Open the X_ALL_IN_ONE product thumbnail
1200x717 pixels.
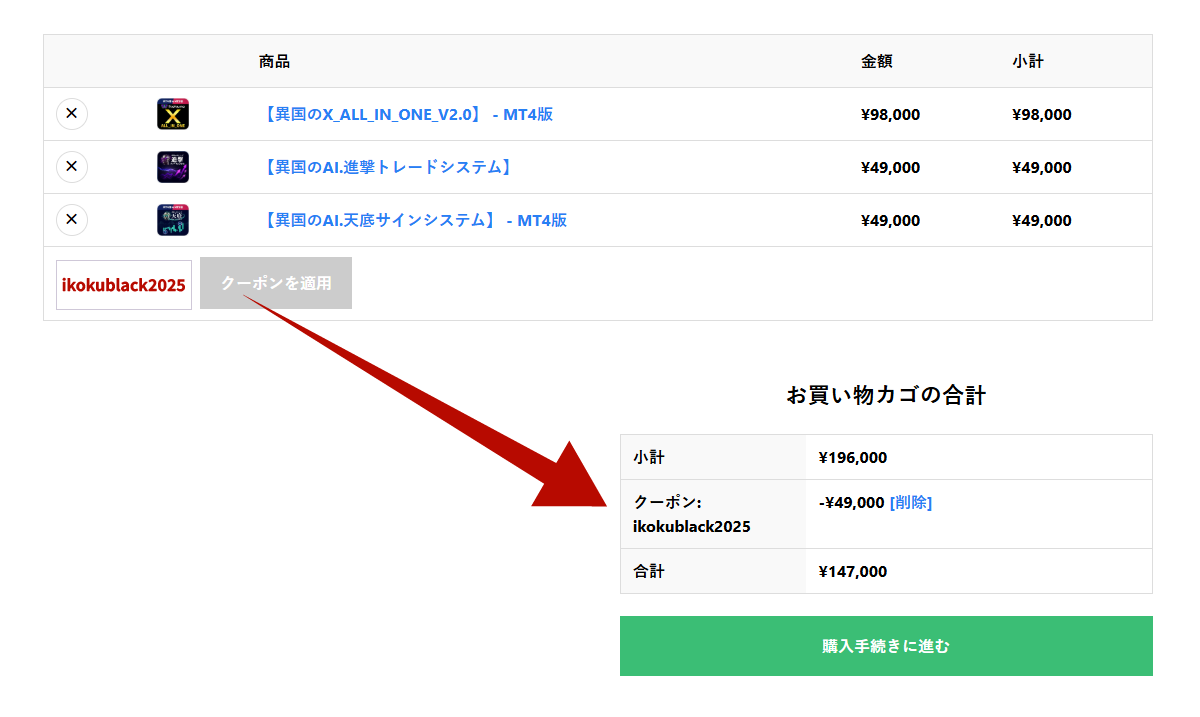point(173,114)
